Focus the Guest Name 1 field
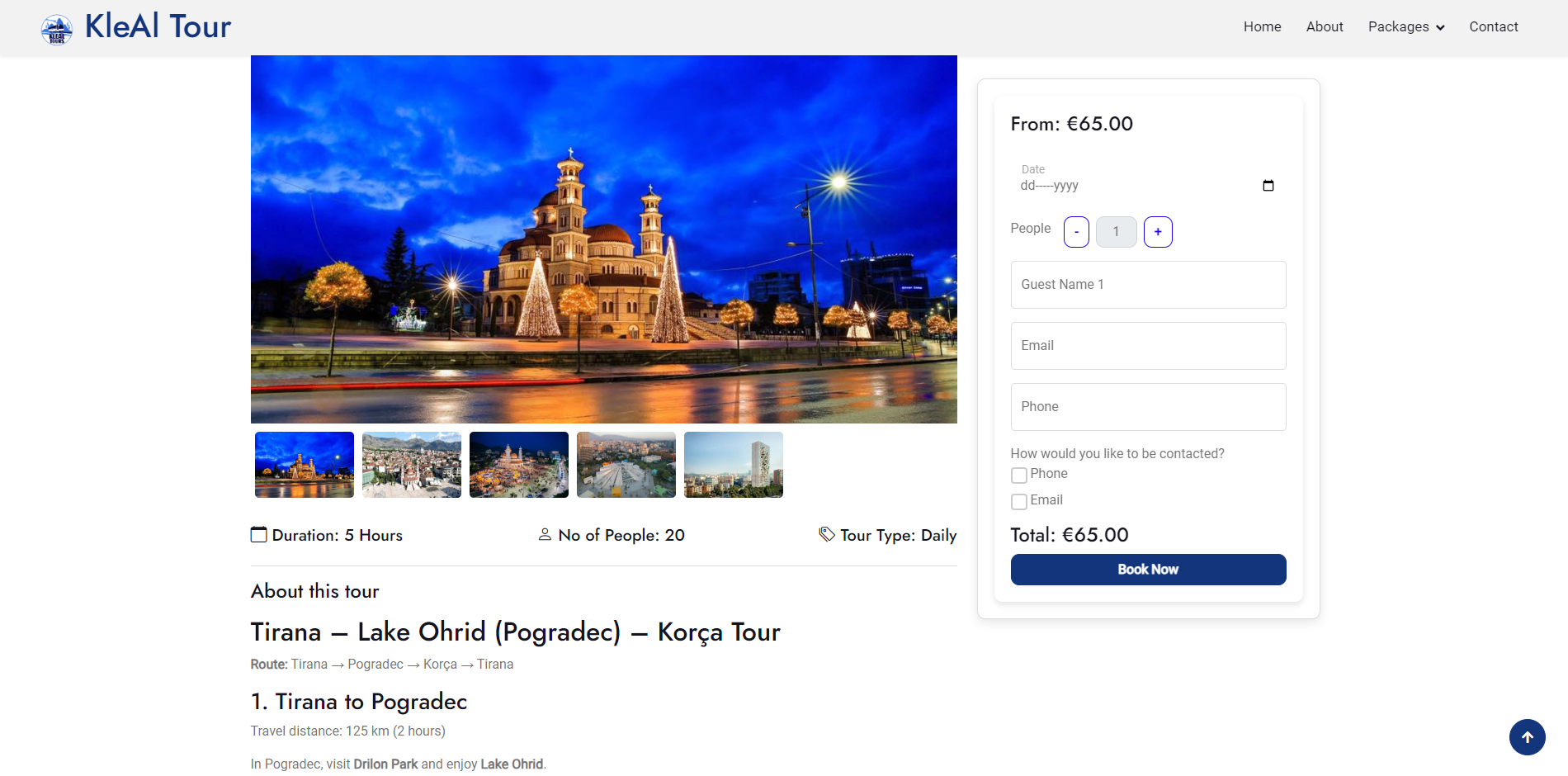The image size is (1568, 776). coord(1148,285)
